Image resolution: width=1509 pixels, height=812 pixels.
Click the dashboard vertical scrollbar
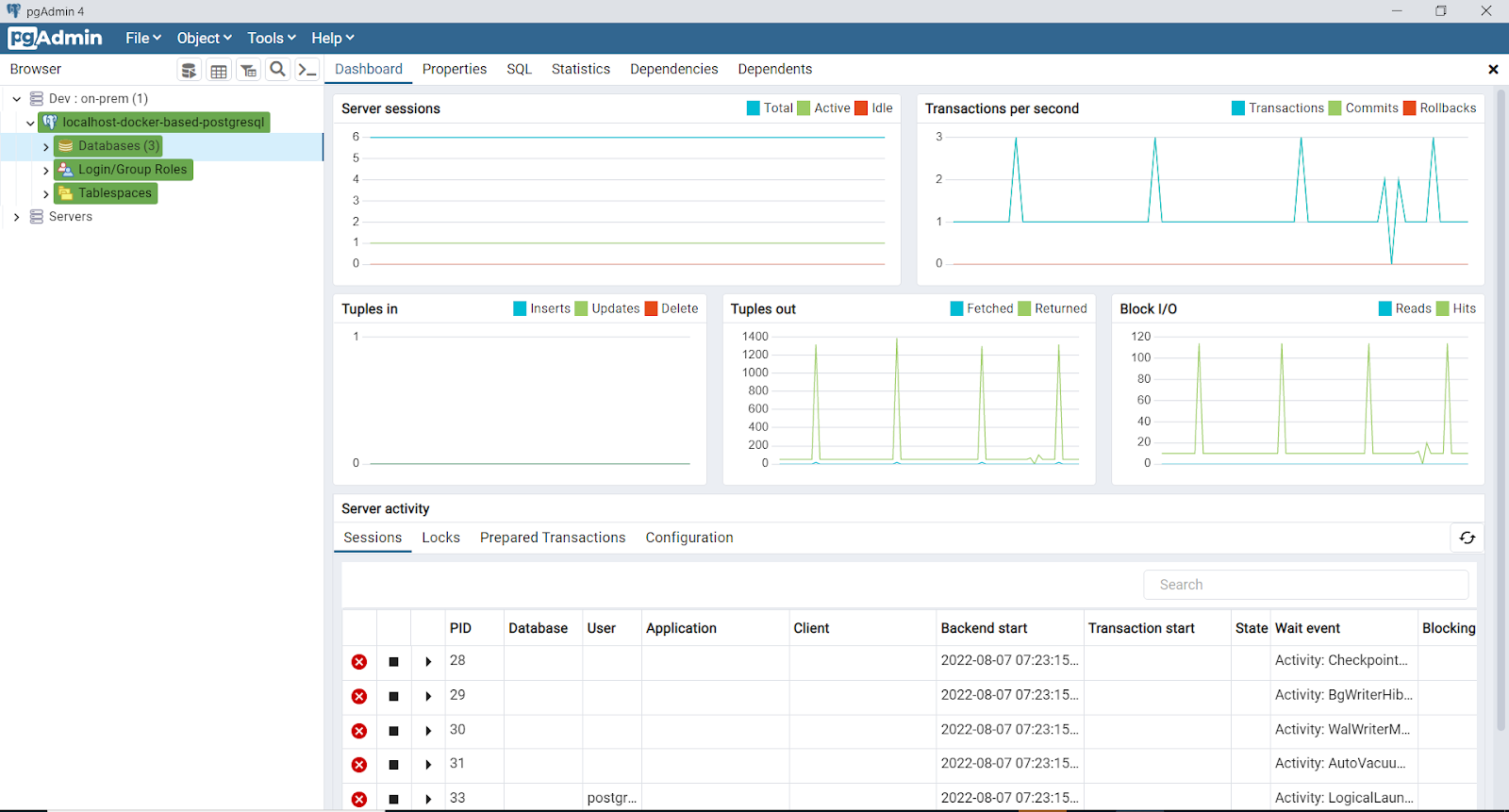pyautogui.click(x=1501, y=410)
